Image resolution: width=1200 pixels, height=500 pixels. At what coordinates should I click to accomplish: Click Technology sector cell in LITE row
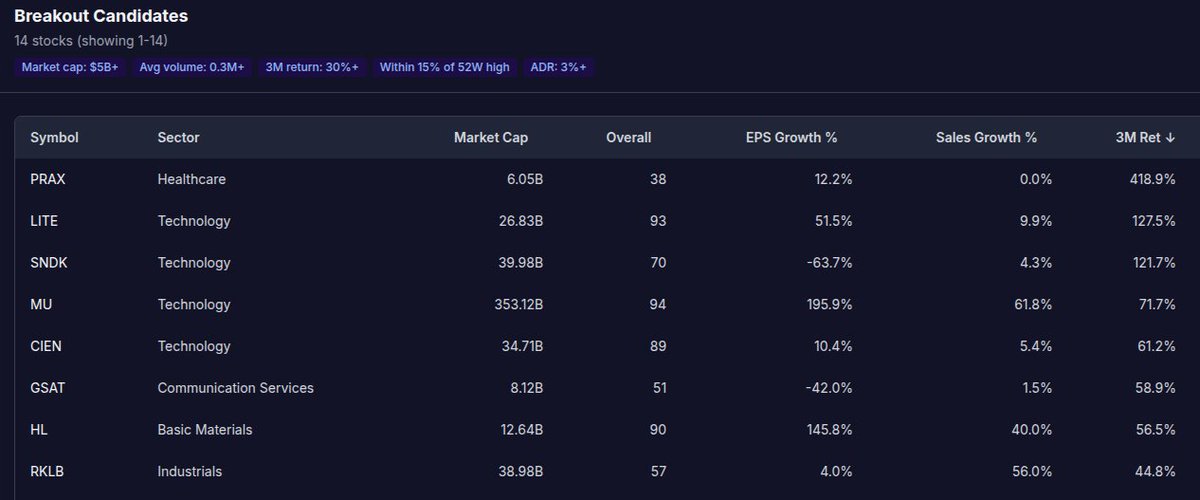194,221
